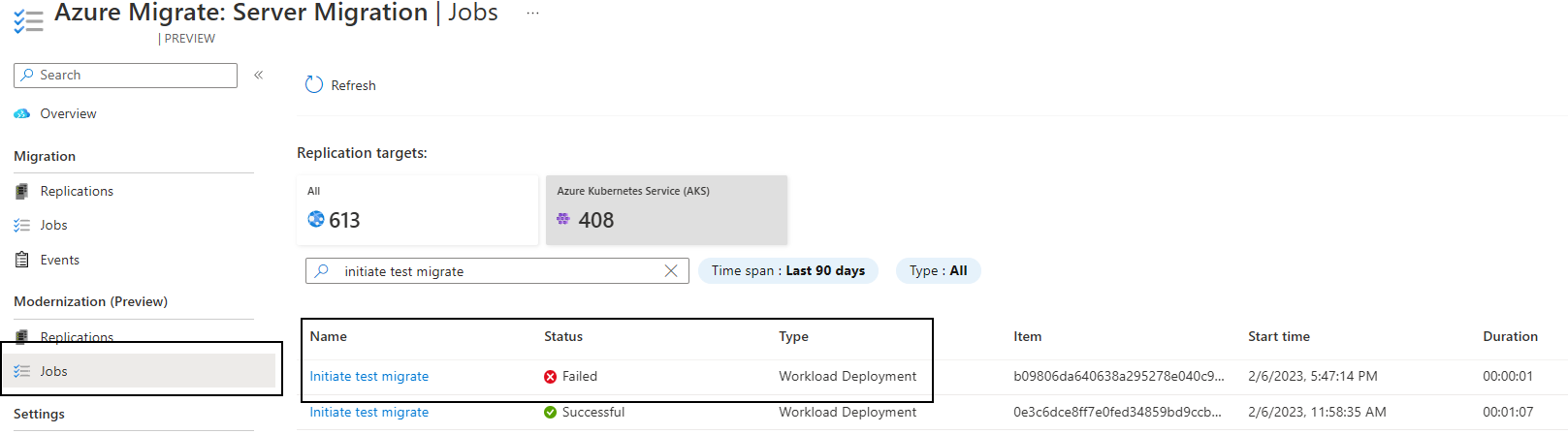The width and height of the screenshot is (1568, 434).
Task: Sort by the Status column header
Action: (x=563, y=336)
